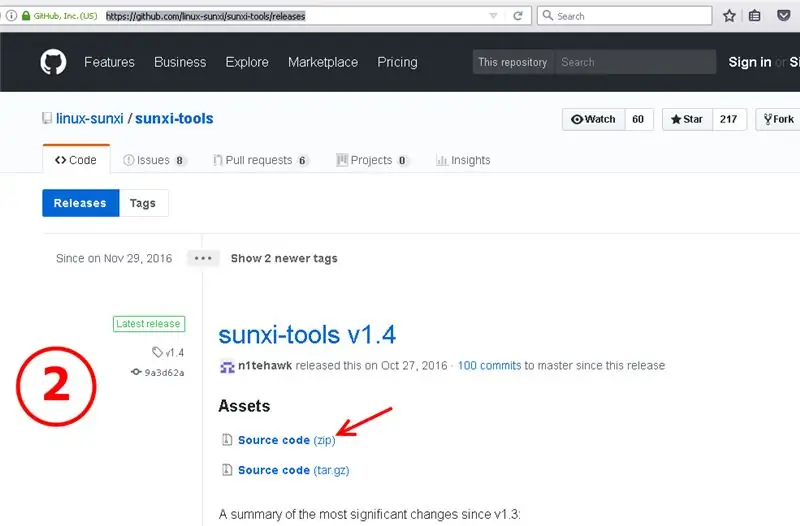800x526 pixels.
Task: Open the 100 commits comparison link
Action: 489,366
